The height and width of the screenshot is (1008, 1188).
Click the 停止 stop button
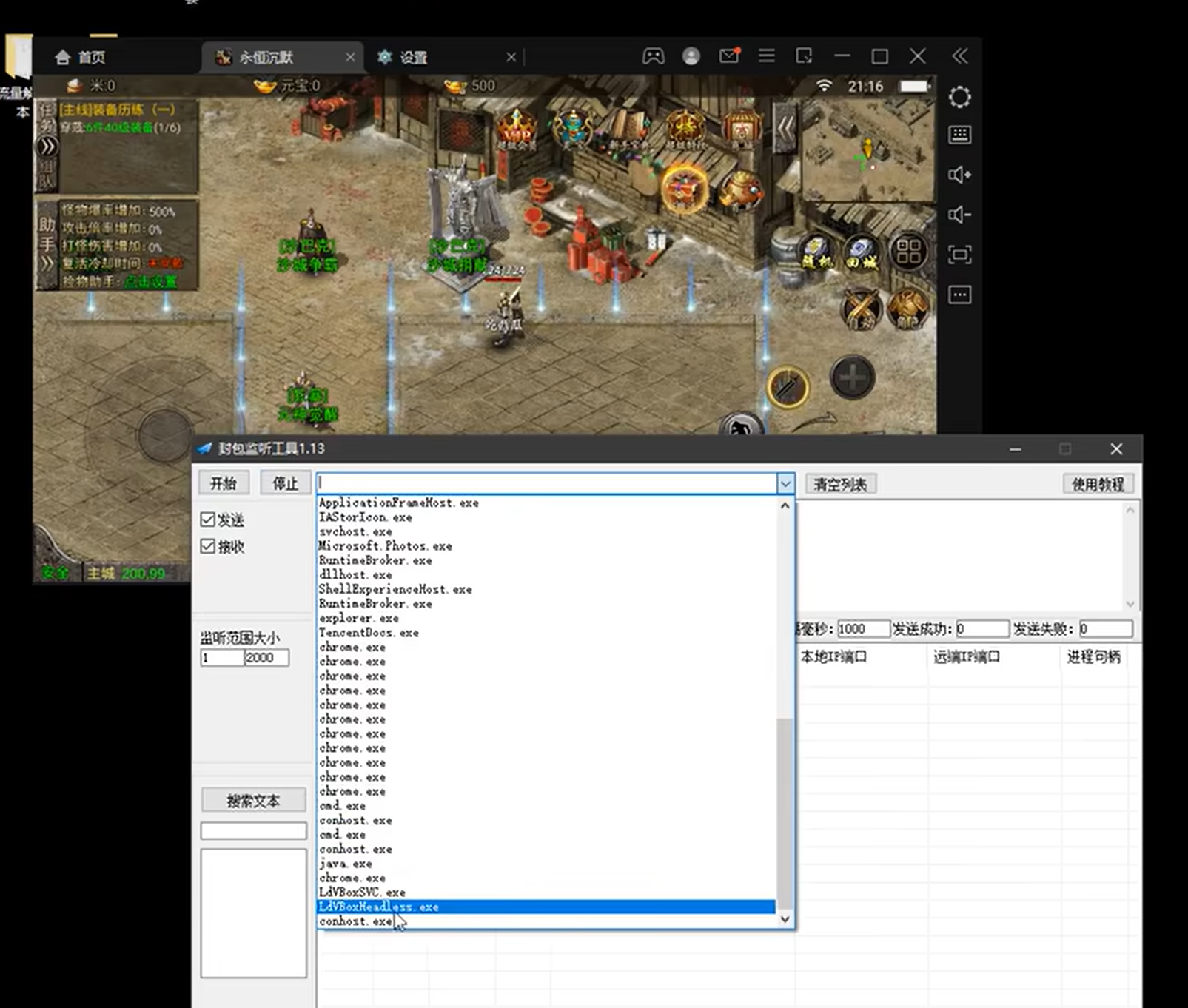tap(285, 483)
